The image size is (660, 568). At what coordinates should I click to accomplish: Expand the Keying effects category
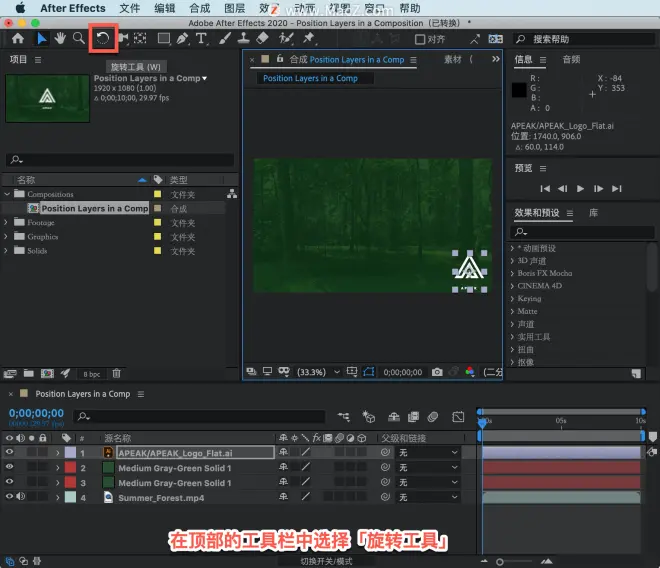512,299
